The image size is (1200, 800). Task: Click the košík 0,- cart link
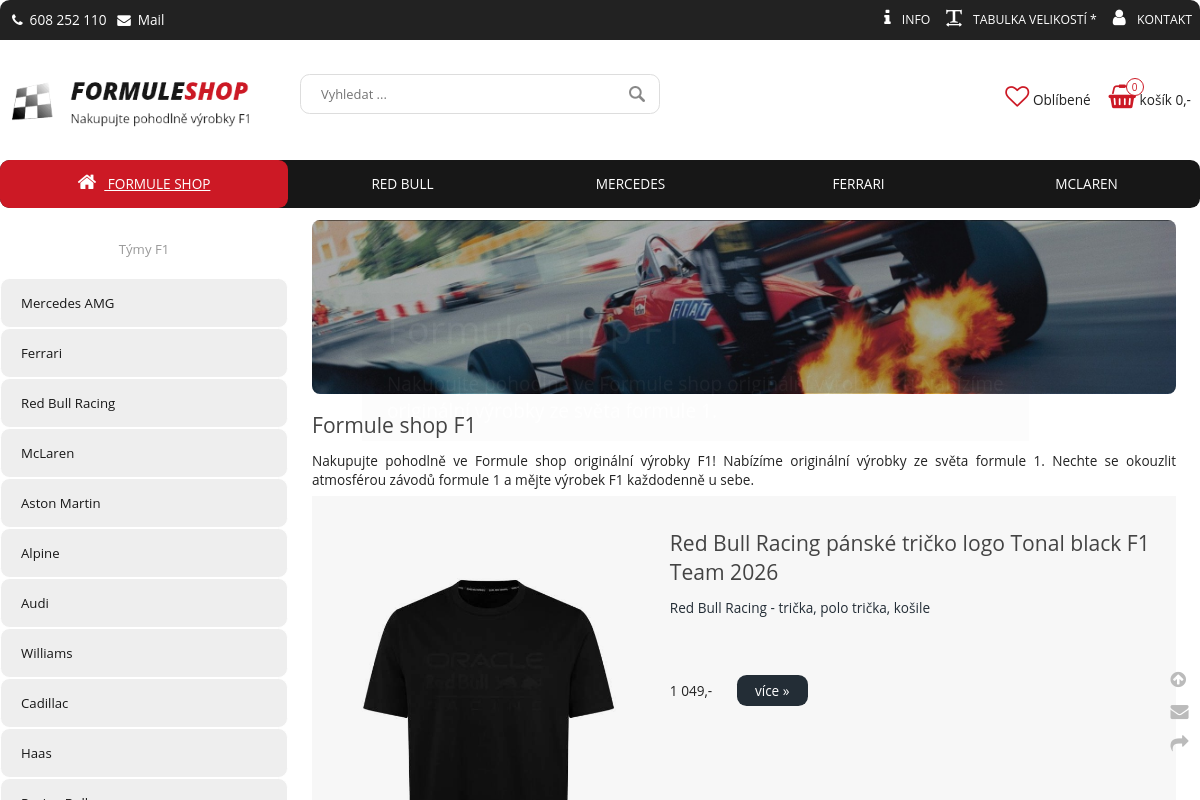pyautogui.click(x=1165, y=100)
